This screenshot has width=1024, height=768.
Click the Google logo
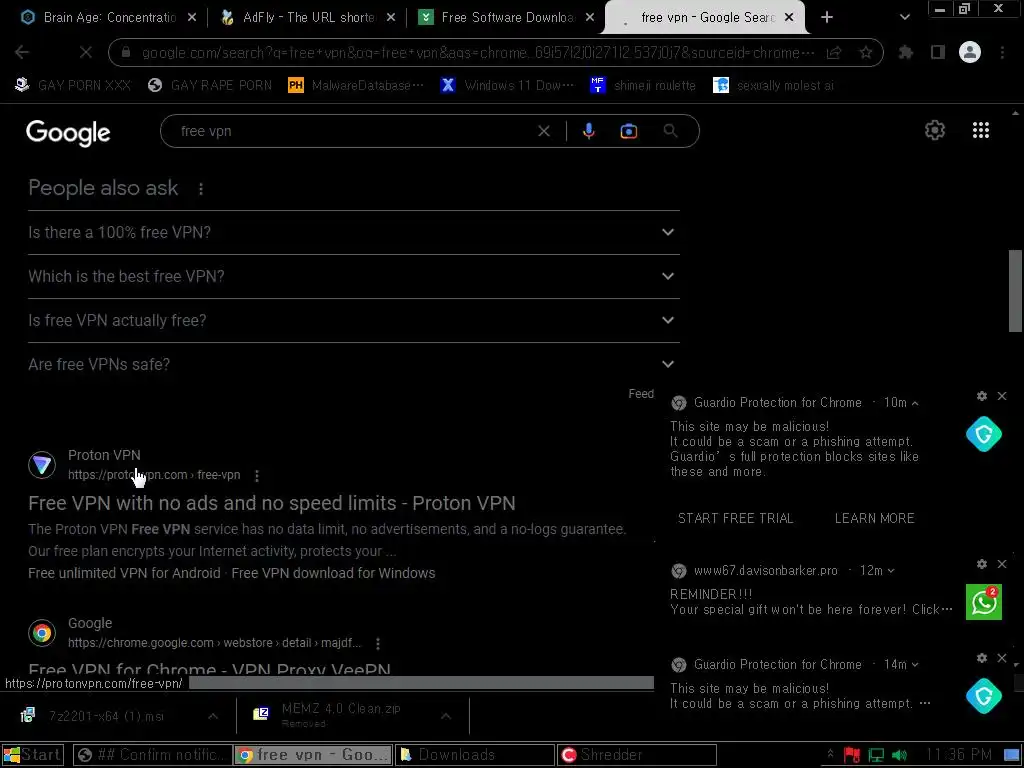[x=68, y=133]
